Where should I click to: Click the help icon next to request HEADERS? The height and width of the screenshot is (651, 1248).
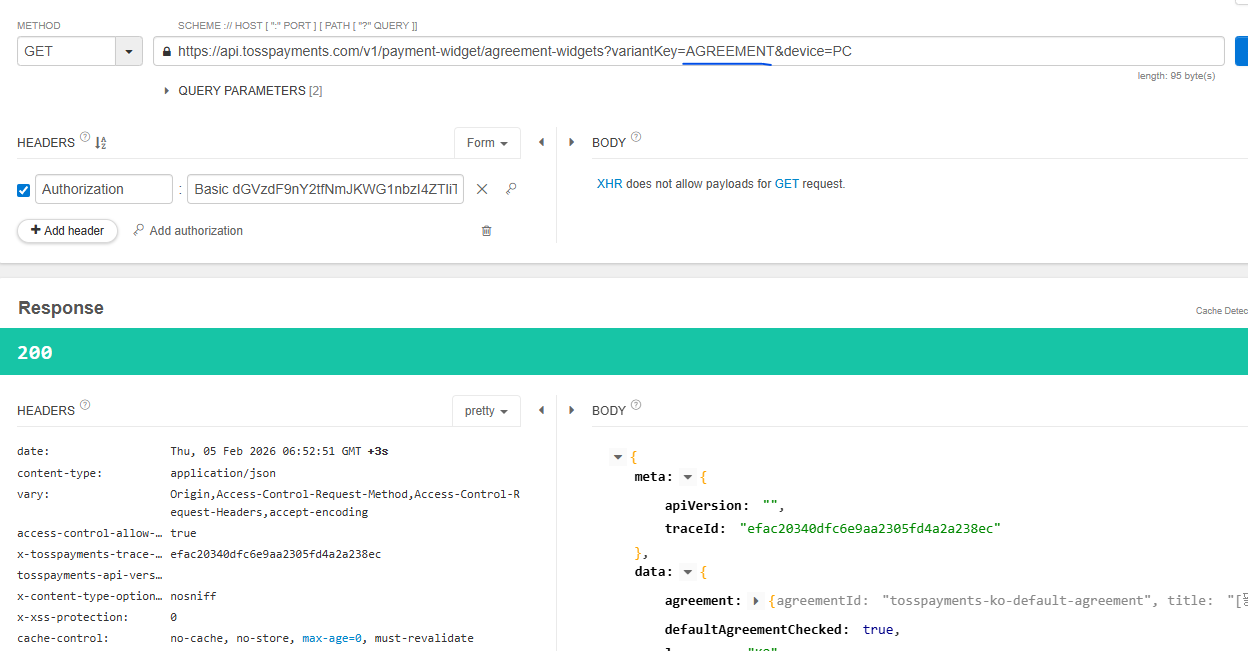click(x=84, y=138)
